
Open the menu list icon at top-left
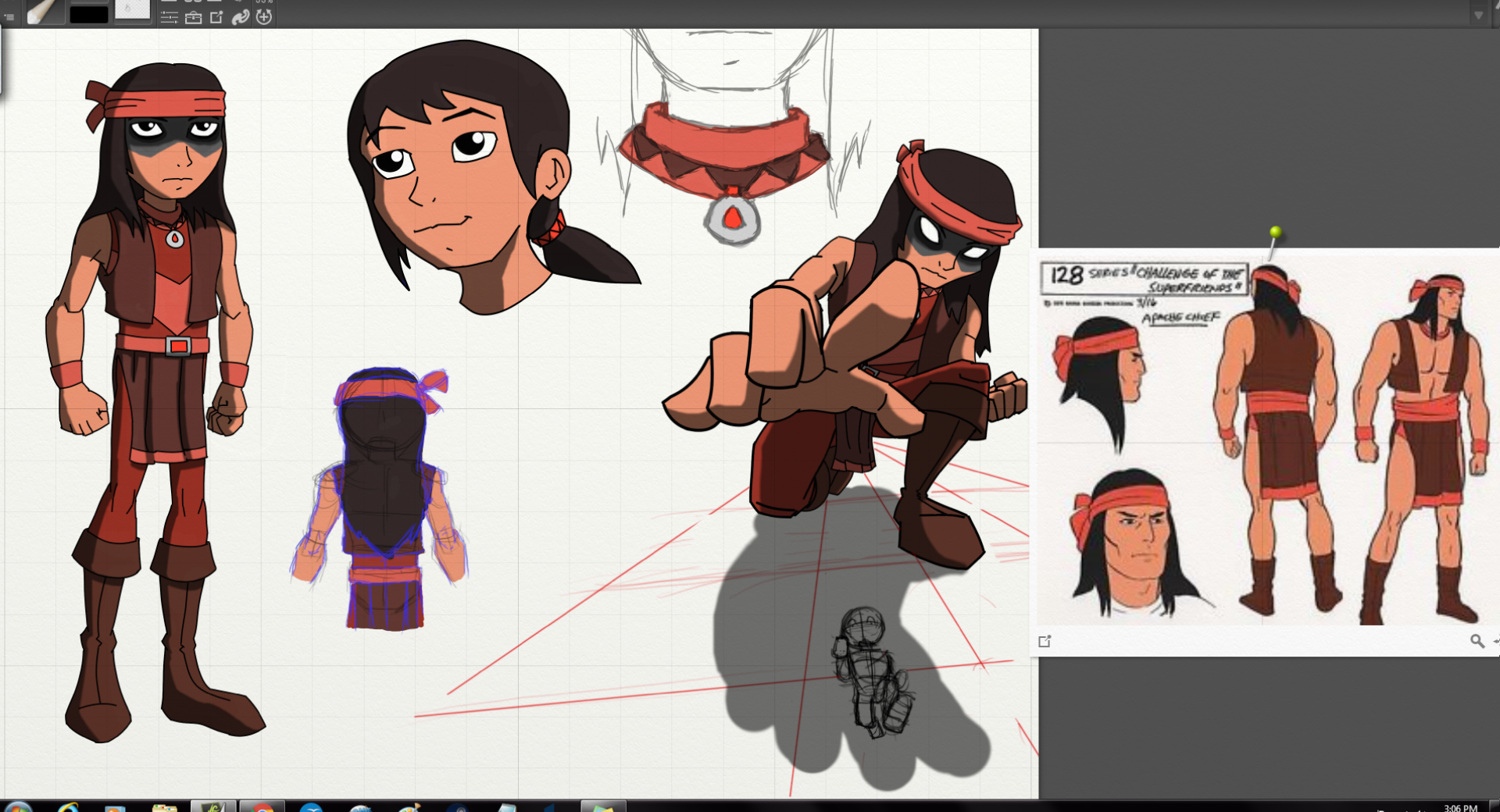pos(9,16)
